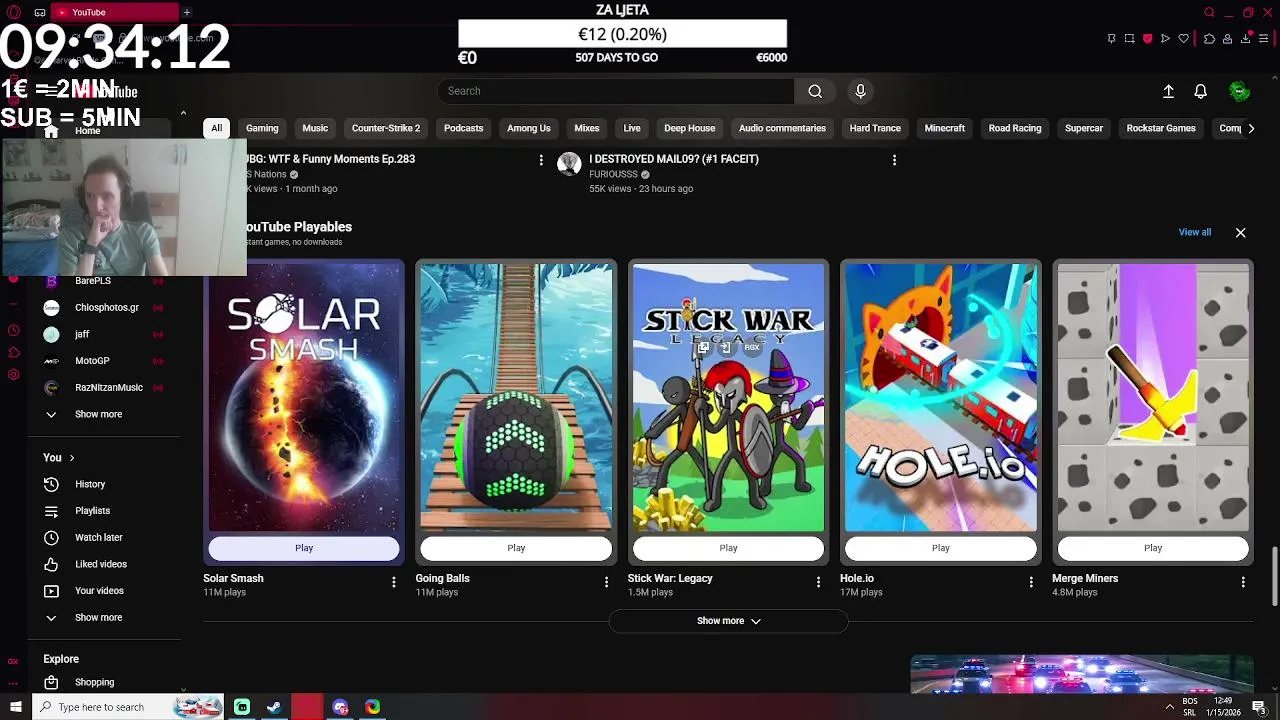This screenshot has height=720, width=1280.
Task: Open menu for WTF & Funny Moments video
Action: pos(541,160)
